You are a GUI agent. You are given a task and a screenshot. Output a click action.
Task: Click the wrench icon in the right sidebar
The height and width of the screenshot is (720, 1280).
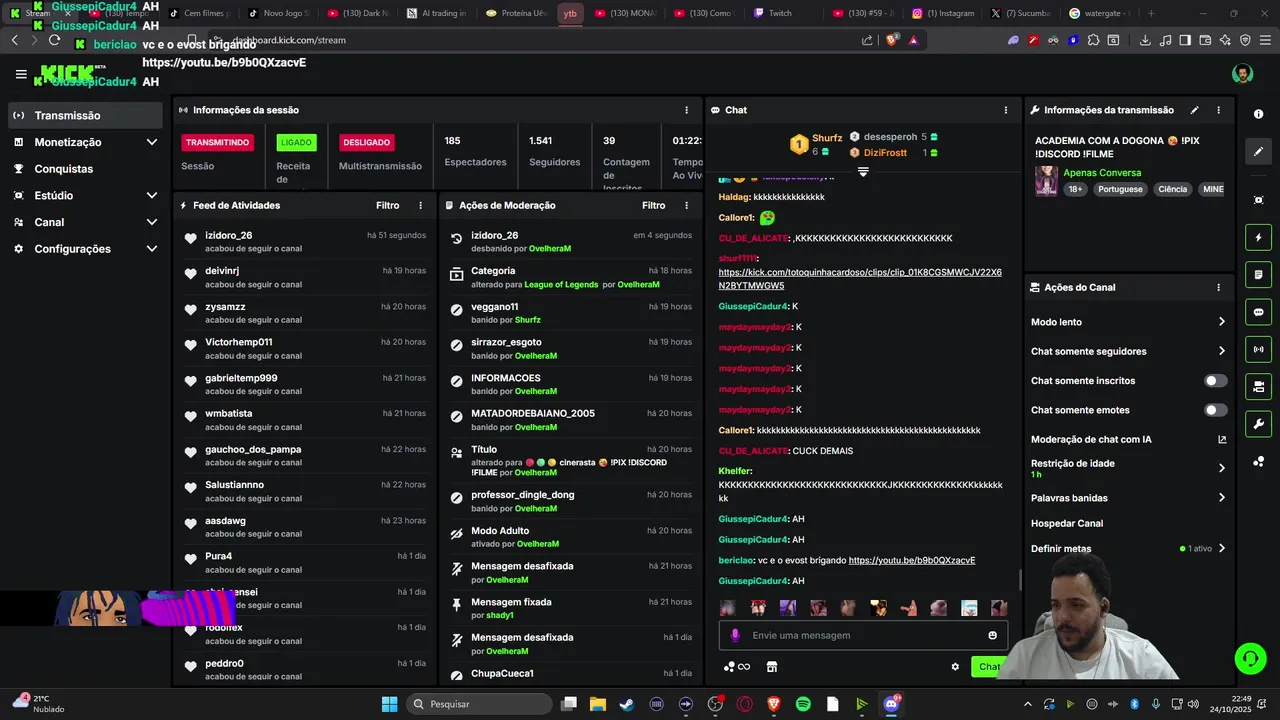coord(1258,423)
